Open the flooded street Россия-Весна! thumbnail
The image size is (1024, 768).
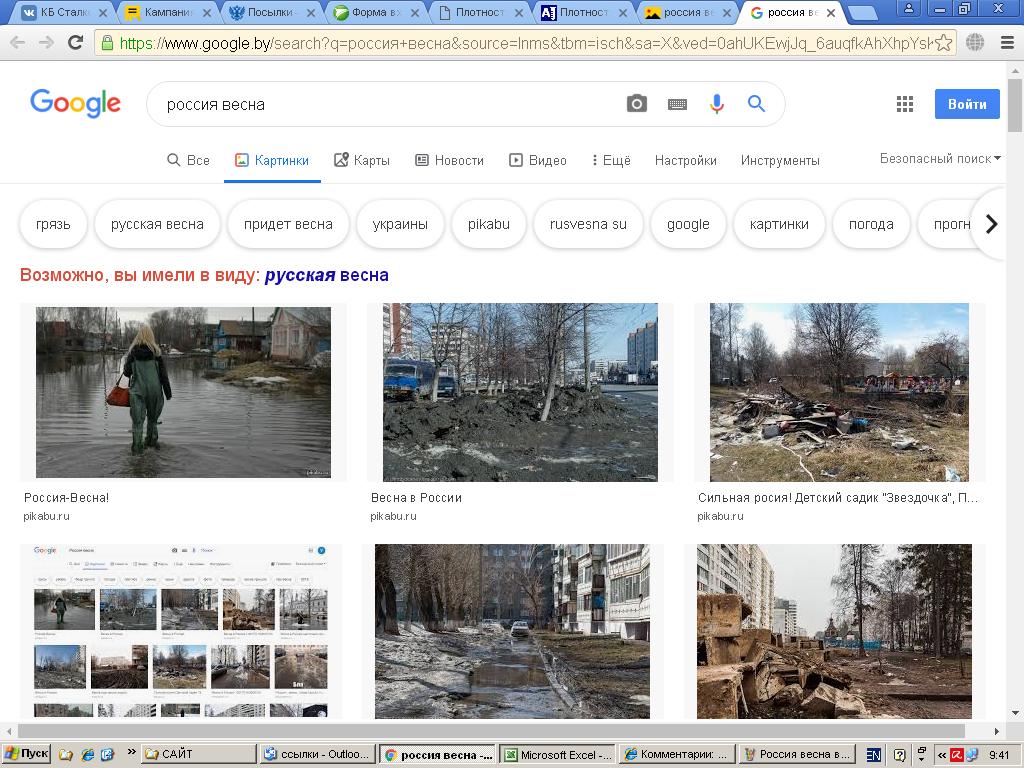(x=183, y=392)
